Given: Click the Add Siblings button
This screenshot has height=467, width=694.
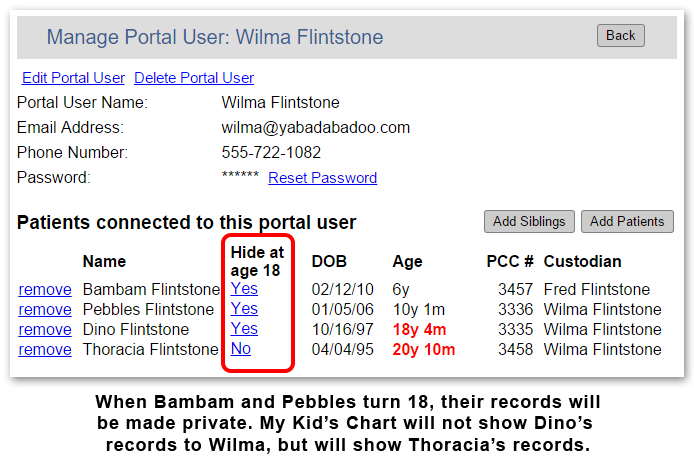Looking at the screenshot, I should pos(529,221).
